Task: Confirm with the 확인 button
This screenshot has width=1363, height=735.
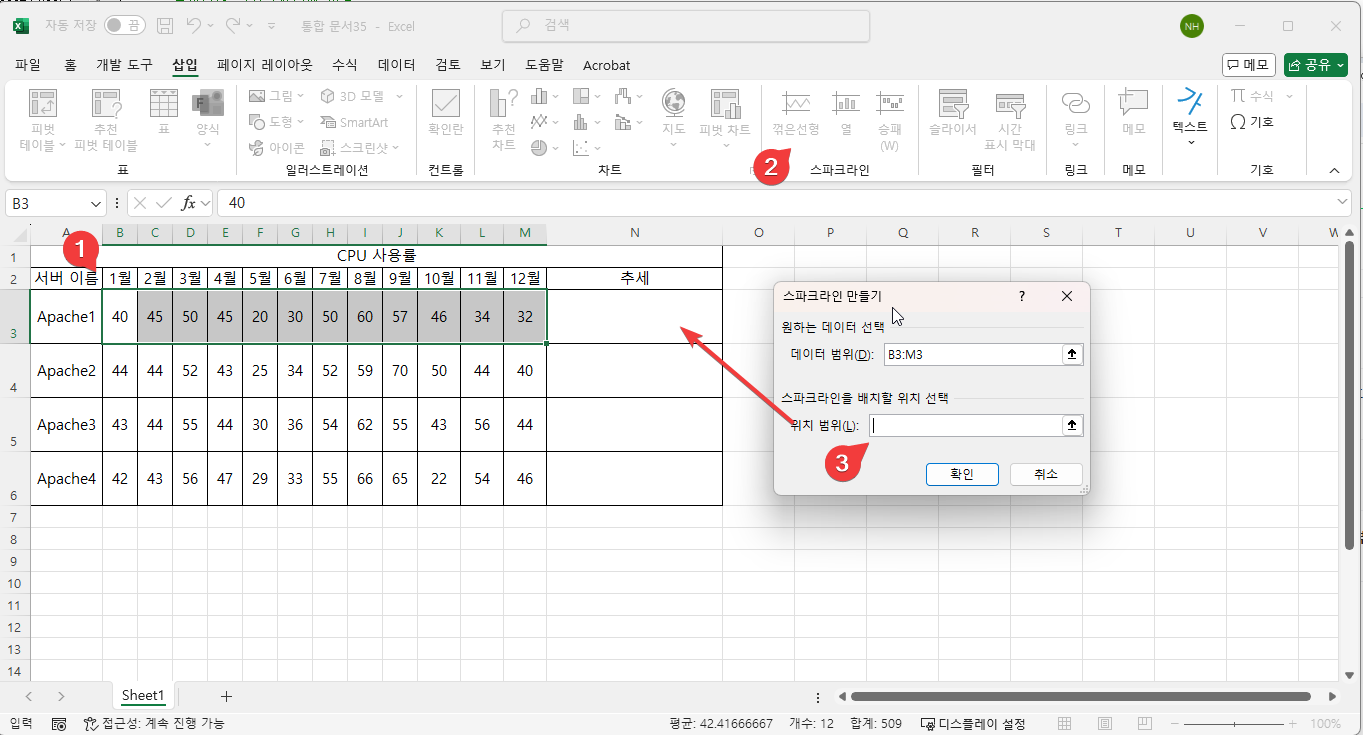Action: click(961, 474)
